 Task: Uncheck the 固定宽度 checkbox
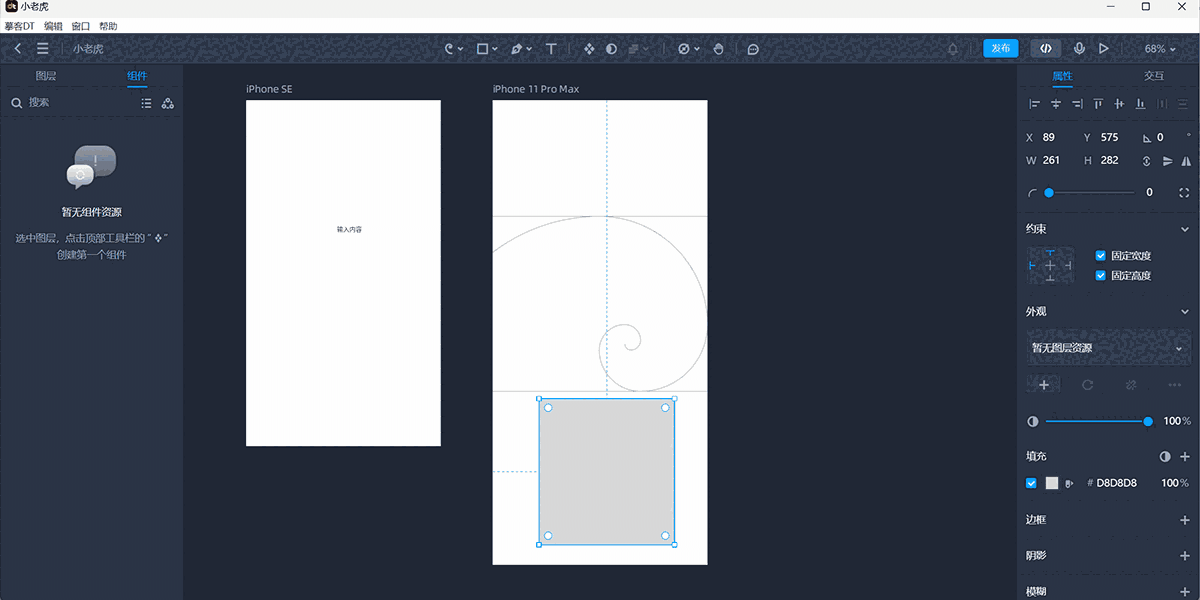(x=1101, y=256)
